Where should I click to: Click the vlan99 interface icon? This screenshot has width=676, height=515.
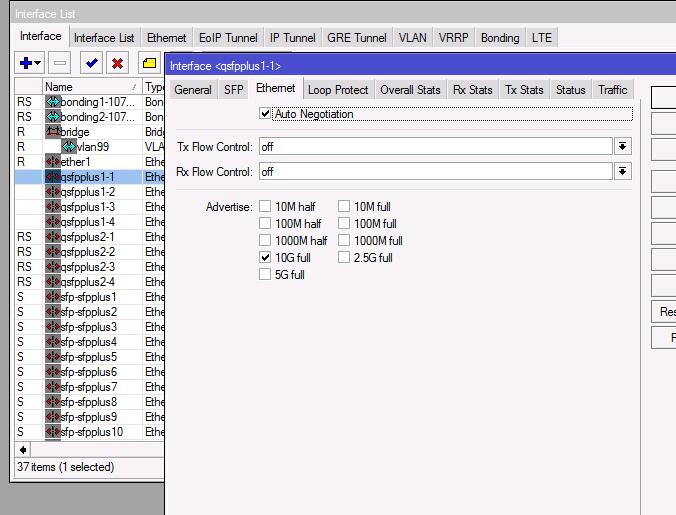(x=69, y=147)
